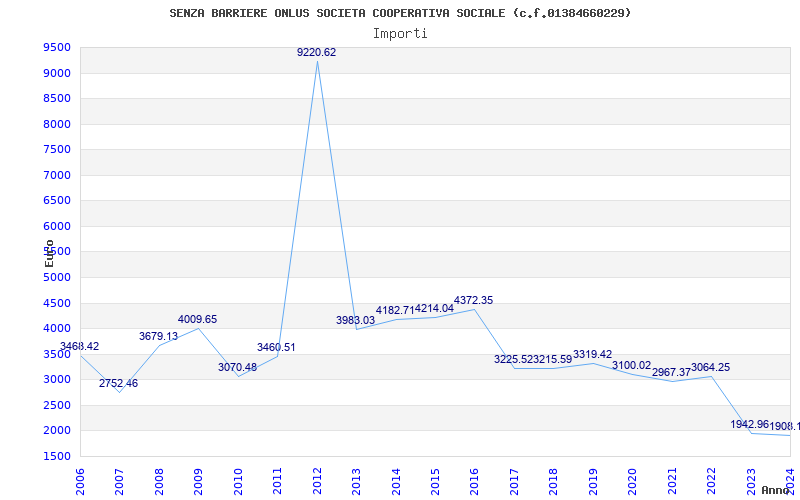
Task: Click the 2011 year axis label
Action: coord(277,481)
